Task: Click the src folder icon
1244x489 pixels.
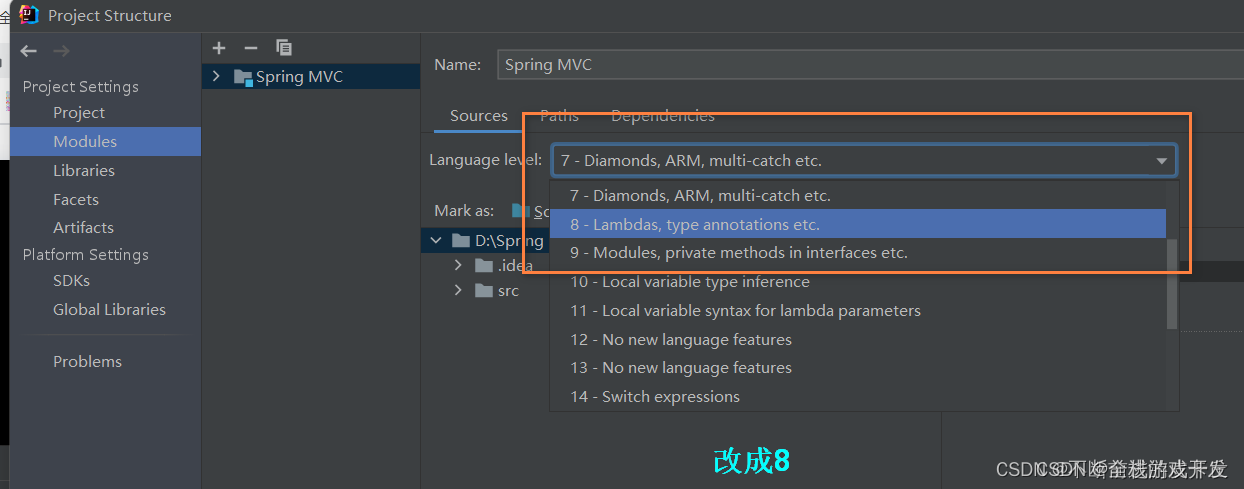Action: point(484,291)
